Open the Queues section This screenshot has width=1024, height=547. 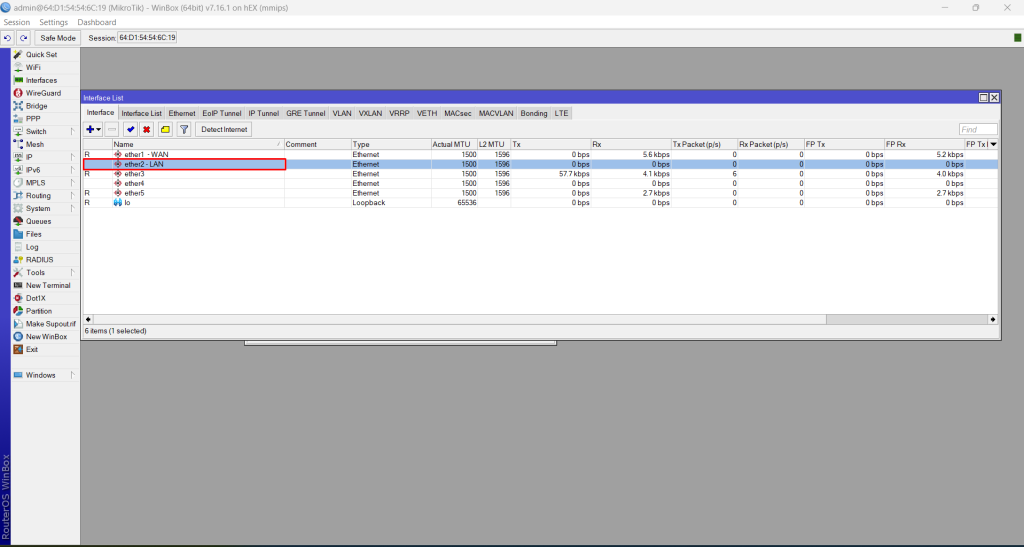39,221
